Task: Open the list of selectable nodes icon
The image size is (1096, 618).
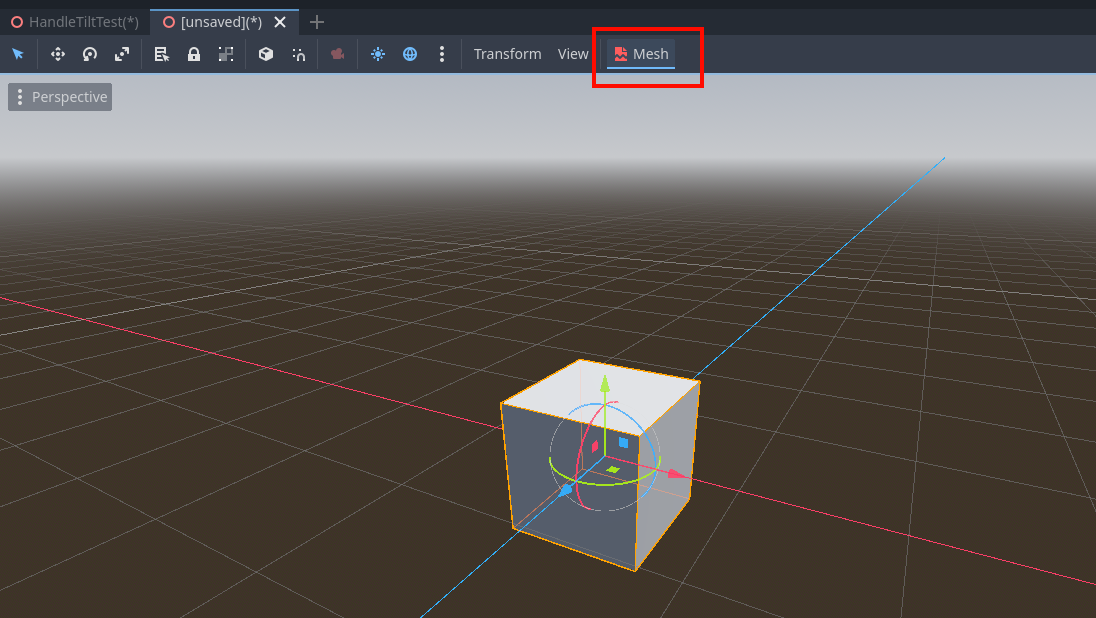Action: pyautogui.click(x=161, y=54)
